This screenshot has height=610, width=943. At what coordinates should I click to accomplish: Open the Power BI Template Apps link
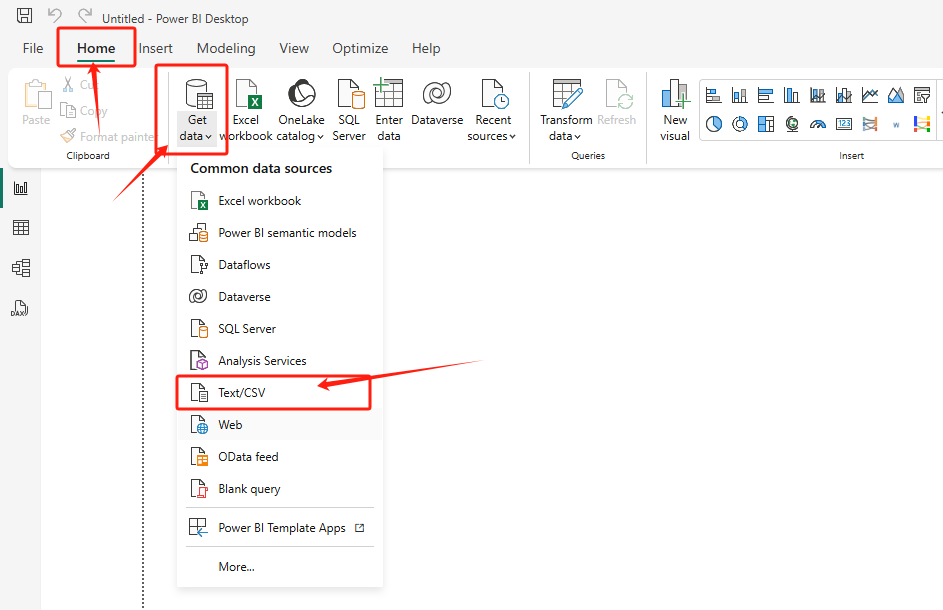coord(280,528)
